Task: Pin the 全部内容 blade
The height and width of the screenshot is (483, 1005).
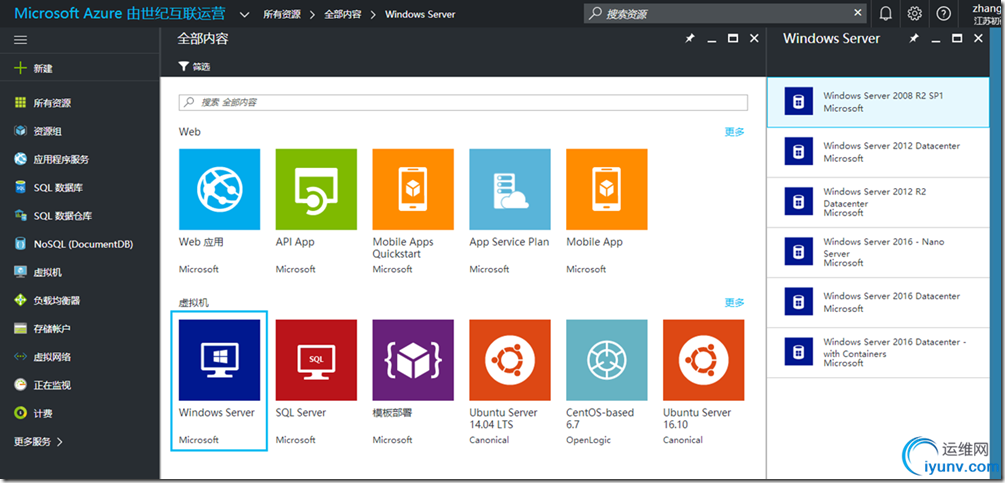Action: click(x=690, y=39)
